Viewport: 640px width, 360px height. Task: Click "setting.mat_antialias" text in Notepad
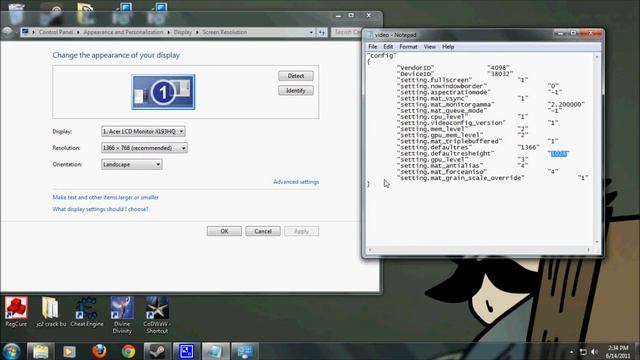[440, 166]
